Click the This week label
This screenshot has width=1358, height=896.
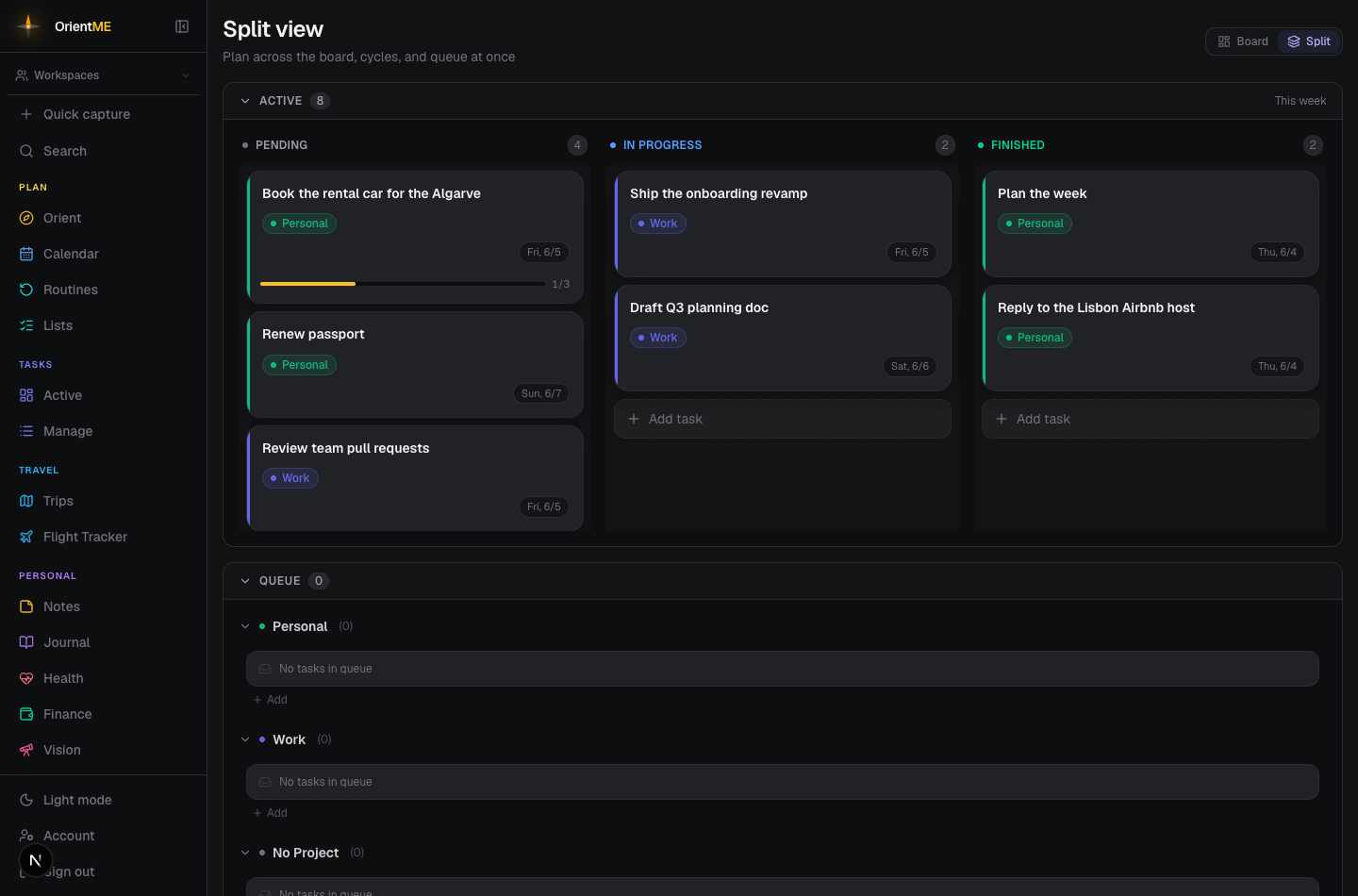[1300, 101]
